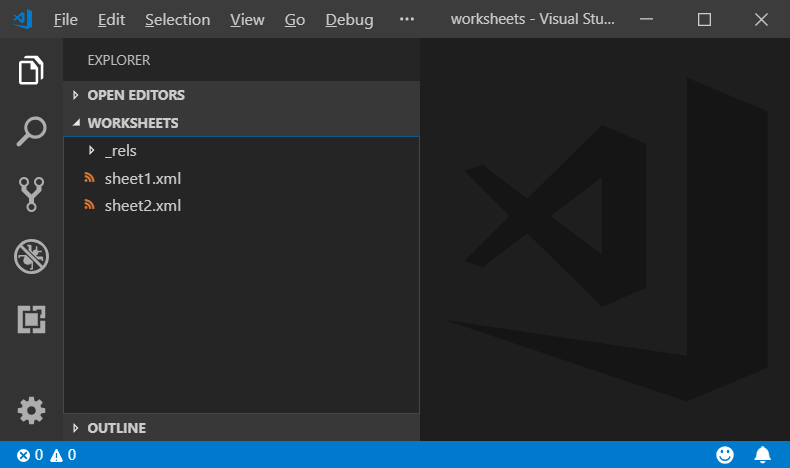Open the Explorer view in activity bar
Viewport: 790px width, 468px height.
point(31,71)
